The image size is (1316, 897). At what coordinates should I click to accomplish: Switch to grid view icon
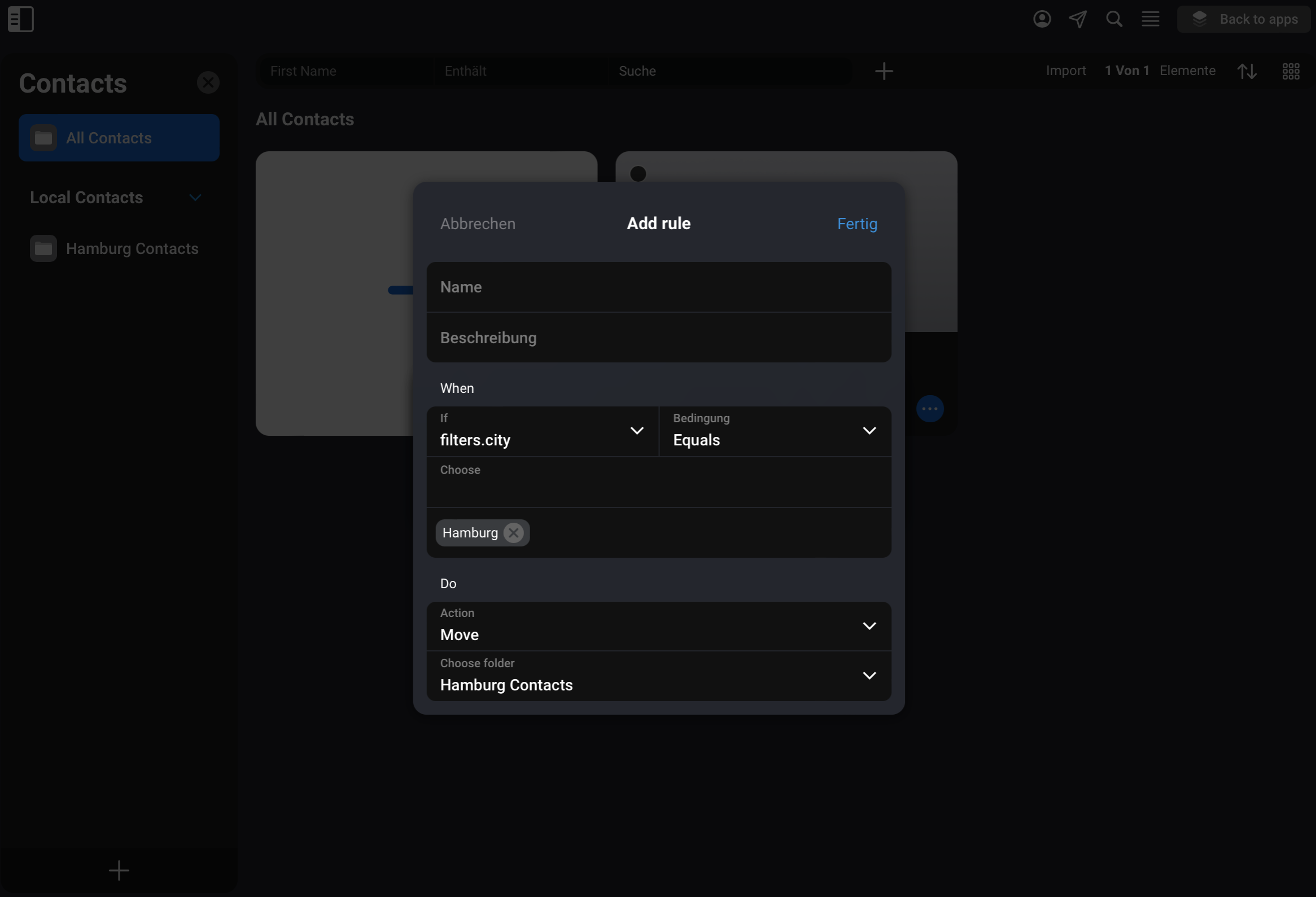(x=1291, y=71)
